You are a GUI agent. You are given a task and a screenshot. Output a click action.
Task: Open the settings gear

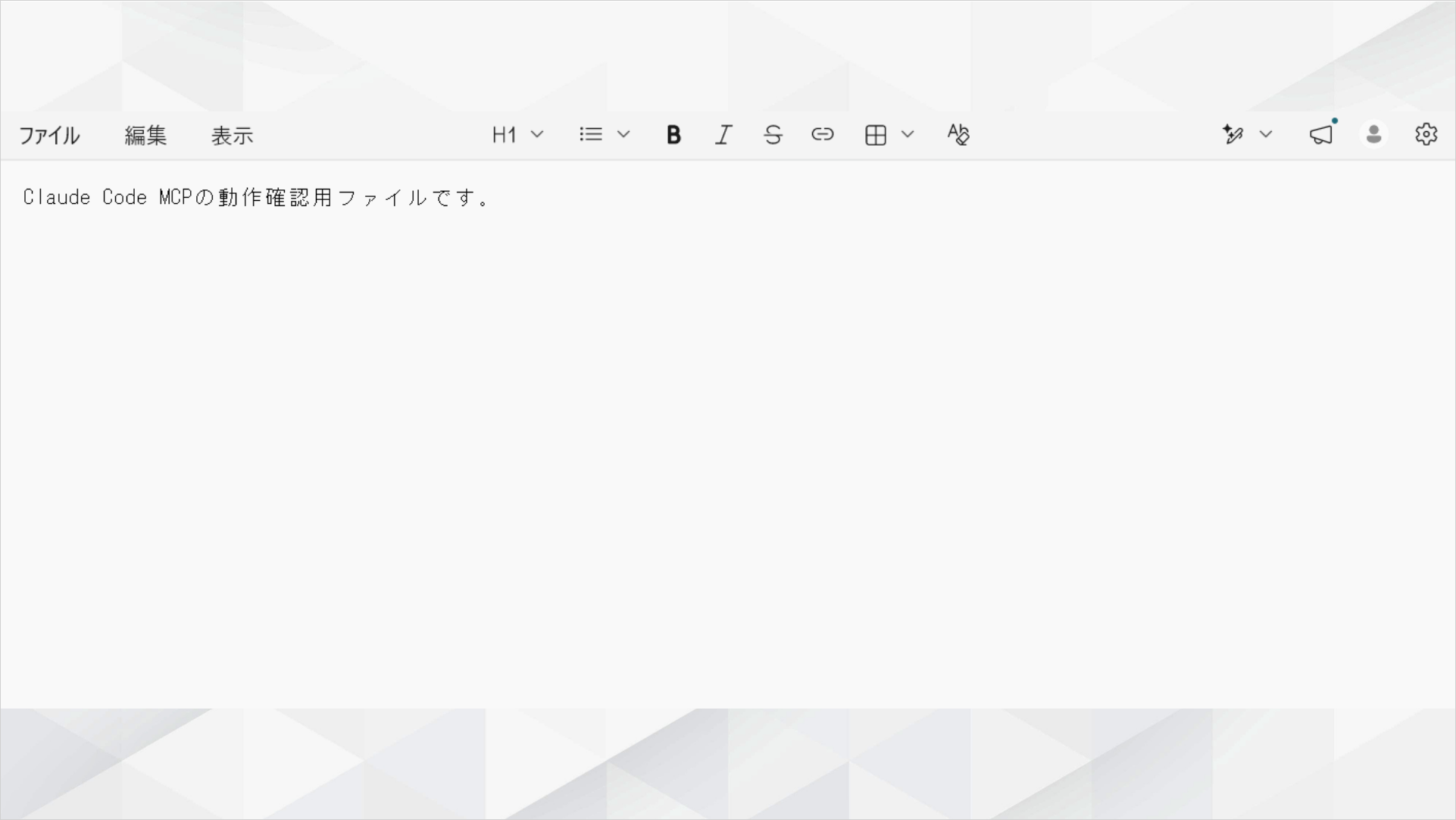tap(1426, 135)
